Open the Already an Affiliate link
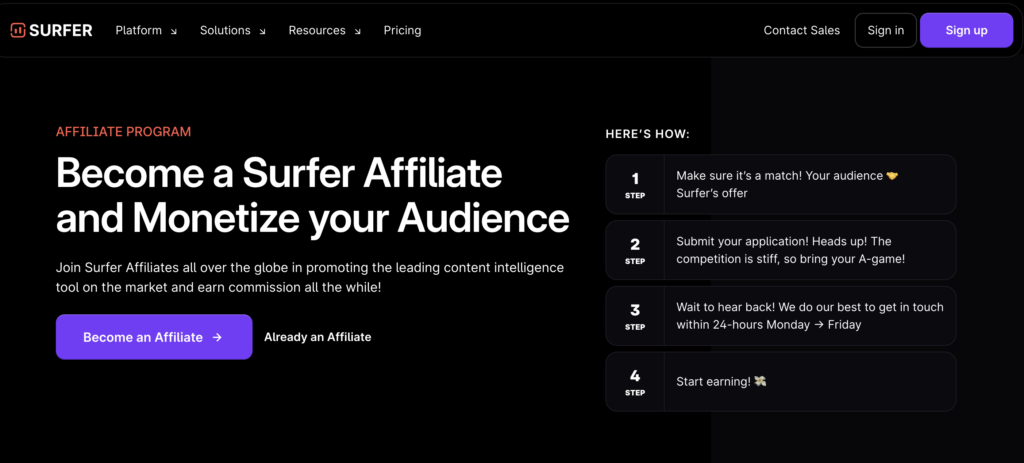The image size is (1024, 463). 317,337
